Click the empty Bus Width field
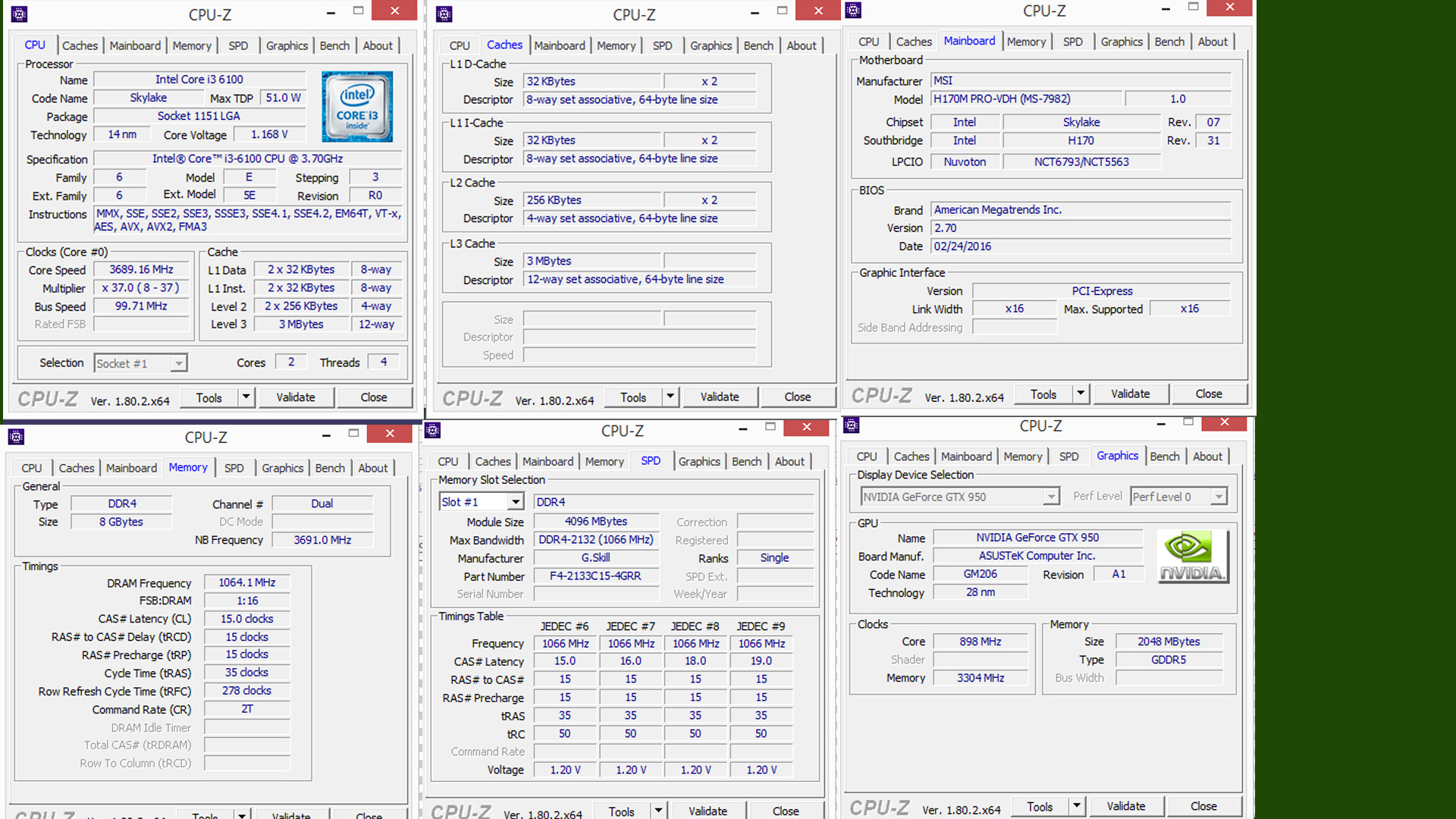The image size is (1456, 819). point(1169,677)
